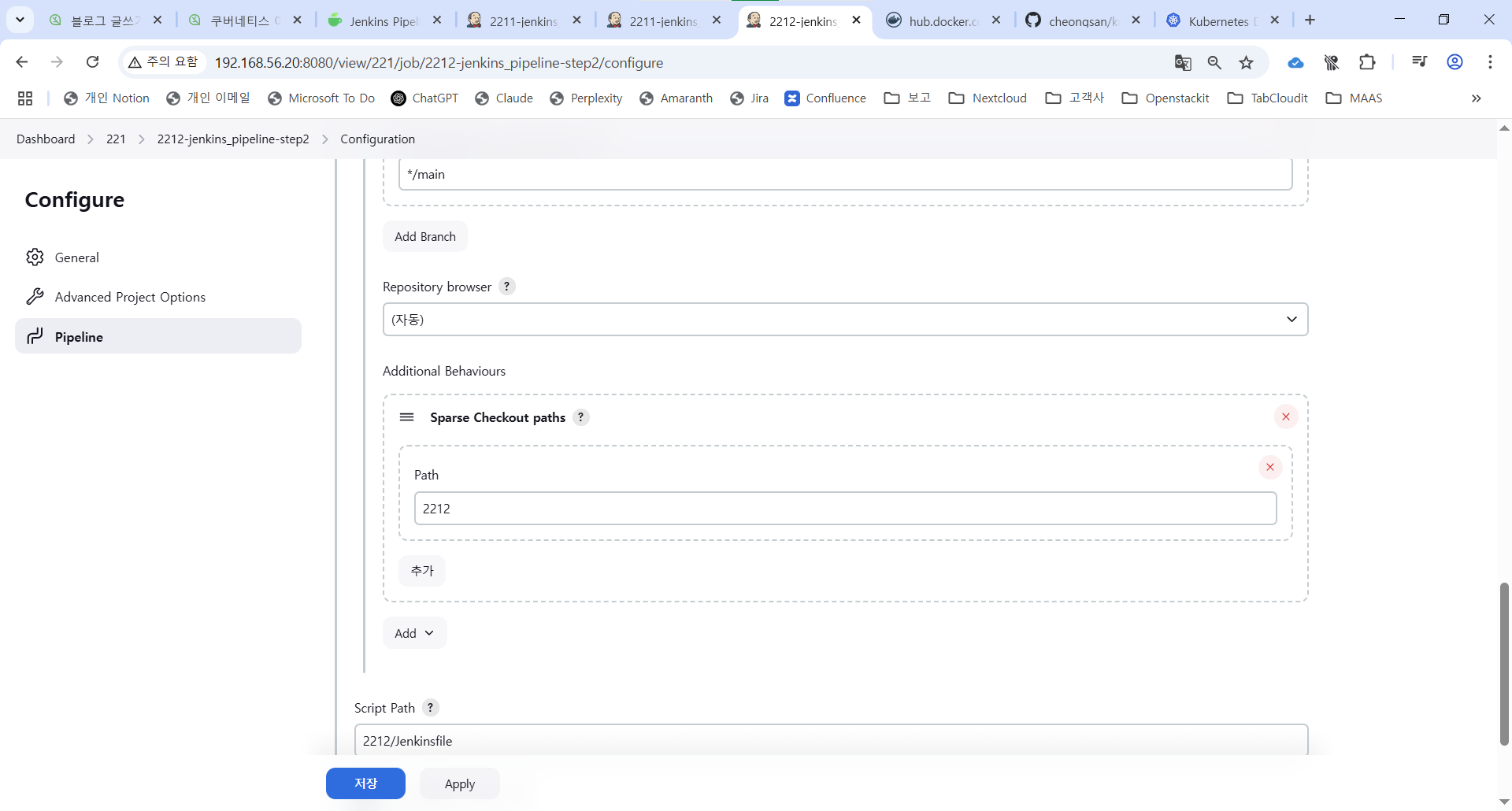Click the browser back arrow
Viewport: 1512px width, 811px height.
tap(22, 62)
